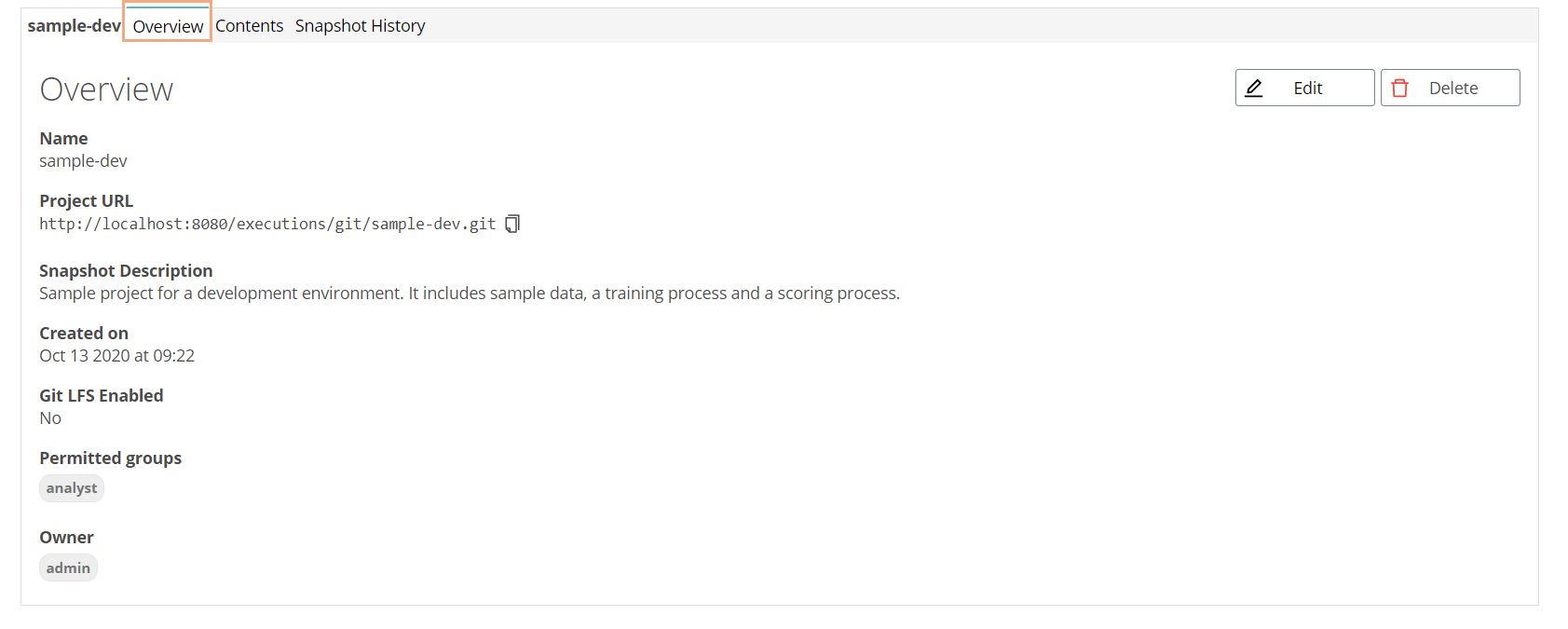Click the snapshot description sentence
The height and width of the screenshot is (629, 1568).
pyautogui.click(x=470, y=294)
